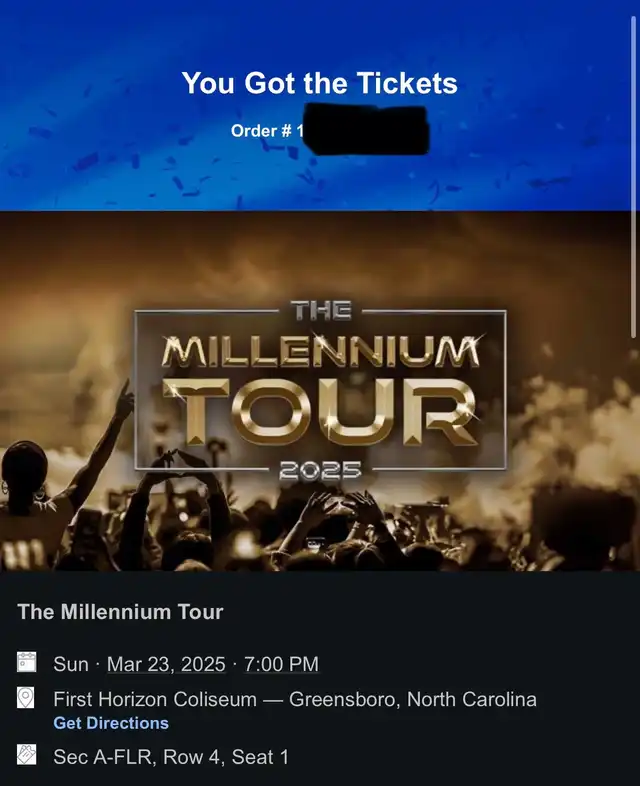This screenshot has width=640, height=786.
Task: Open the Get Directions link
Action: (x=111, y=723)
